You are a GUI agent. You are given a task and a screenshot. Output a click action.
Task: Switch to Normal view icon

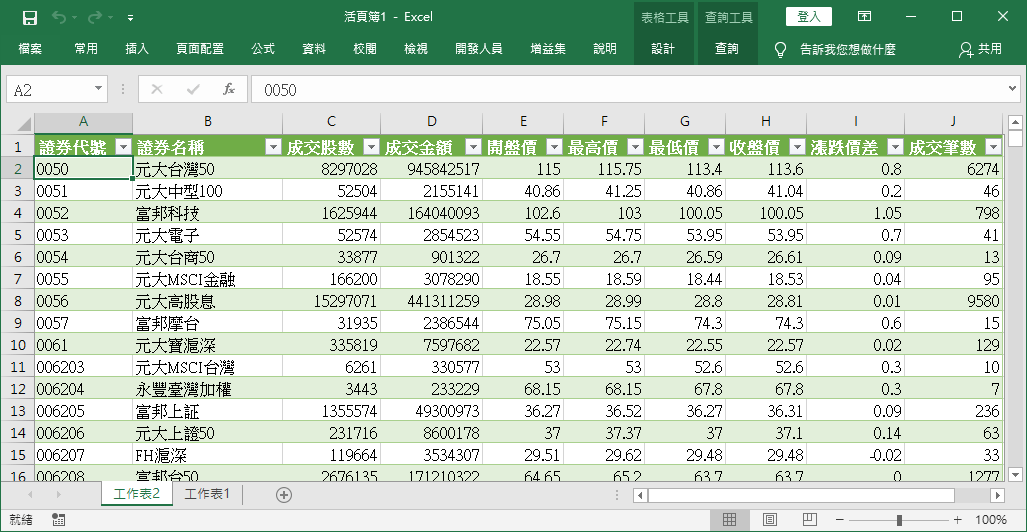tap(729, 520)
